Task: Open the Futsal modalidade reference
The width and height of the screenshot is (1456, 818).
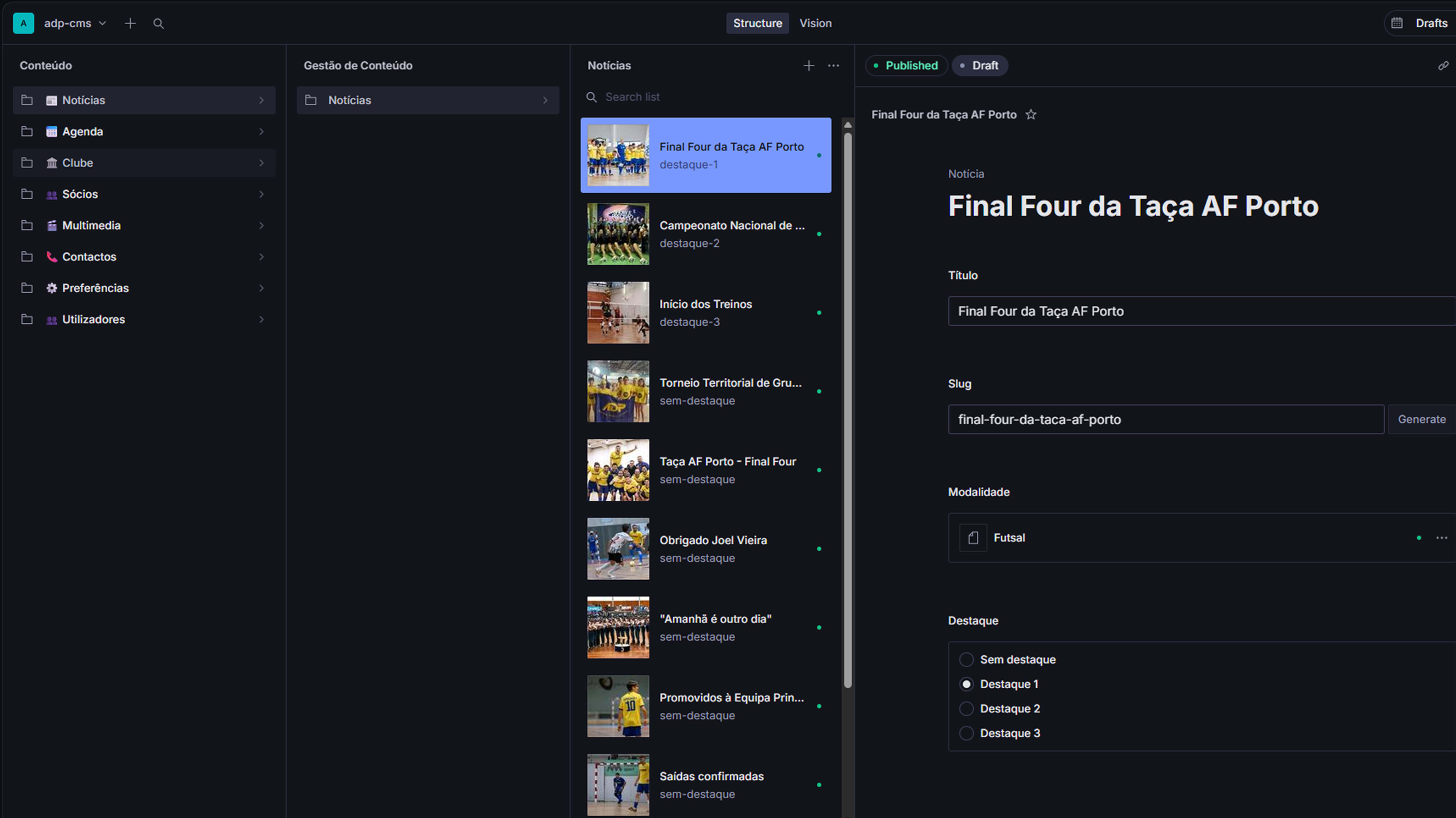Action: coord(1181,538)
